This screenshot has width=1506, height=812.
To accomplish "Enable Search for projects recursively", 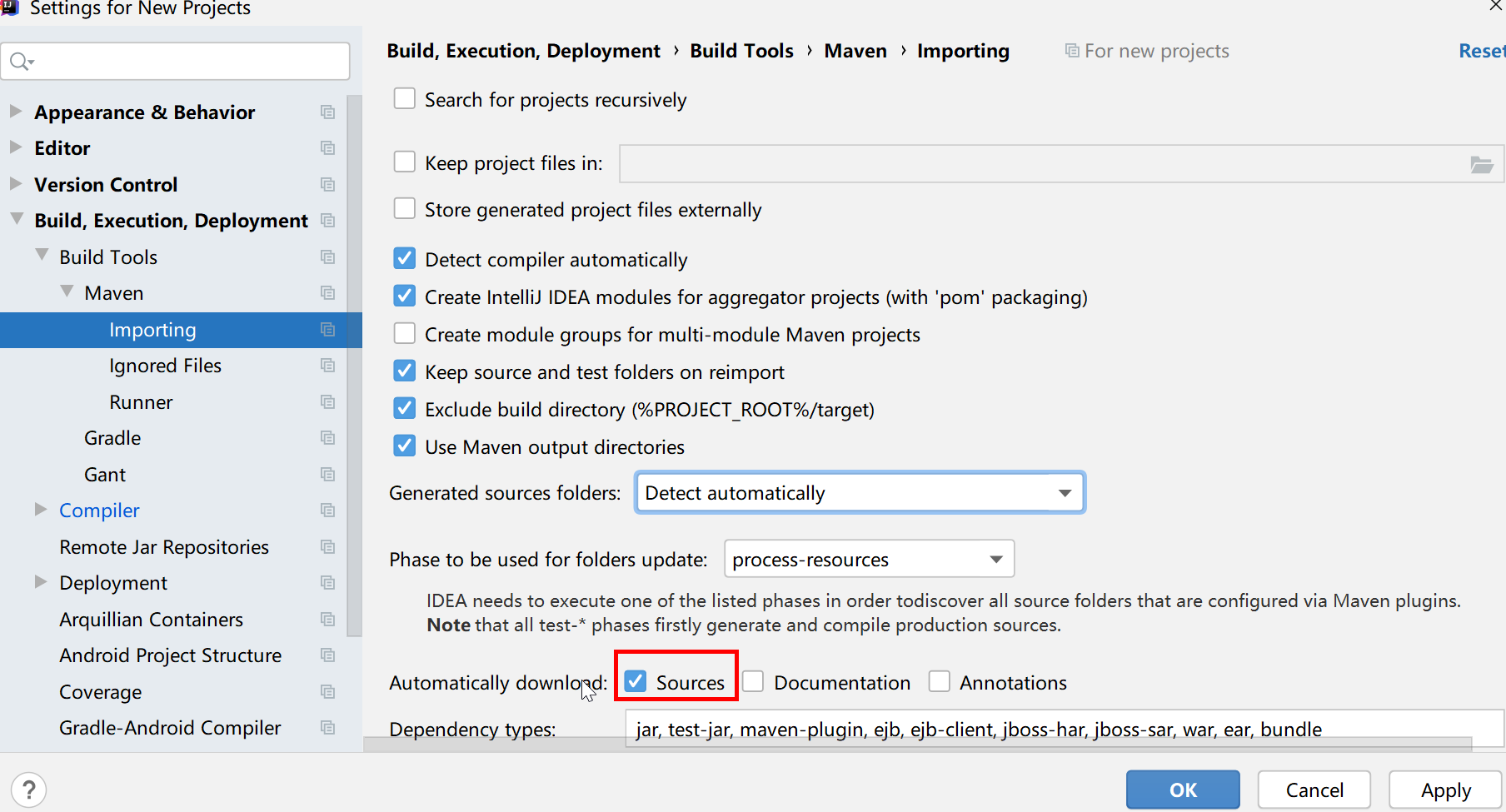I will point(404,98).
